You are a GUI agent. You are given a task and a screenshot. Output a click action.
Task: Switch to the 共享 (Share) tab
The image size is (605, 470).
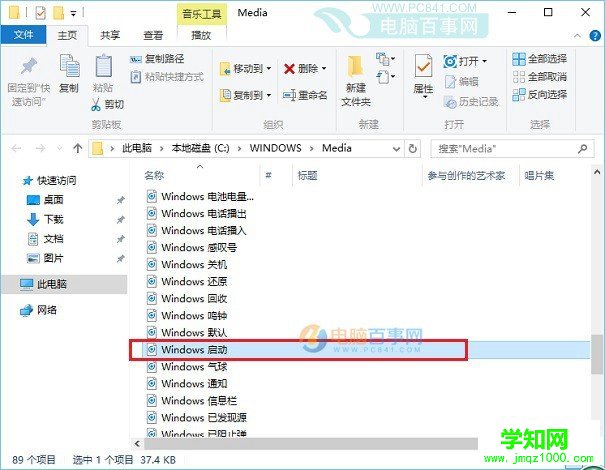click(x=110, y=36)
